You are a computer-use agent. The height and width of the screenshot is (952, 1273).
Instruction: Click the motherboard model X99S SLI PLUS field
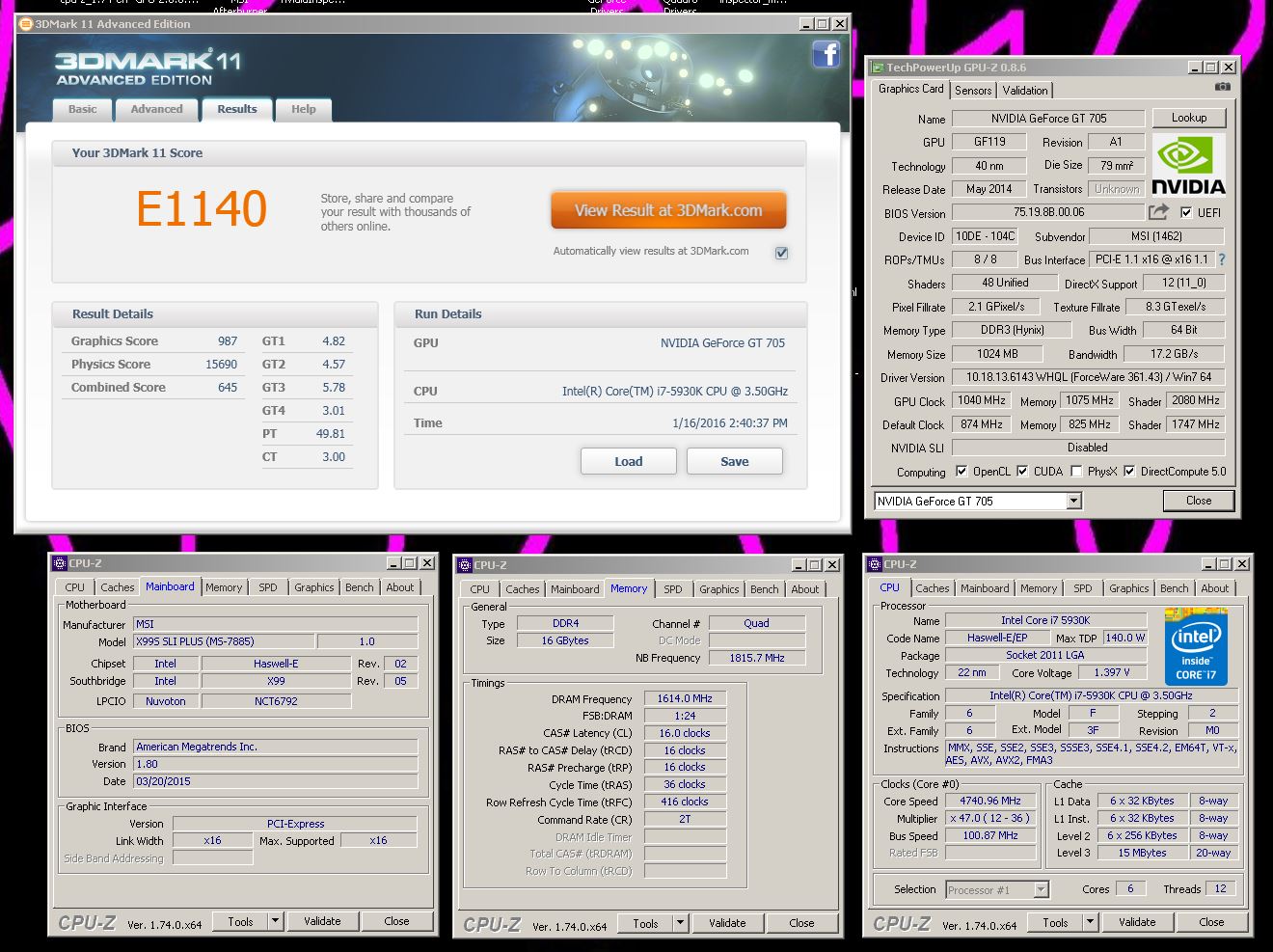[x=224, y=641]
